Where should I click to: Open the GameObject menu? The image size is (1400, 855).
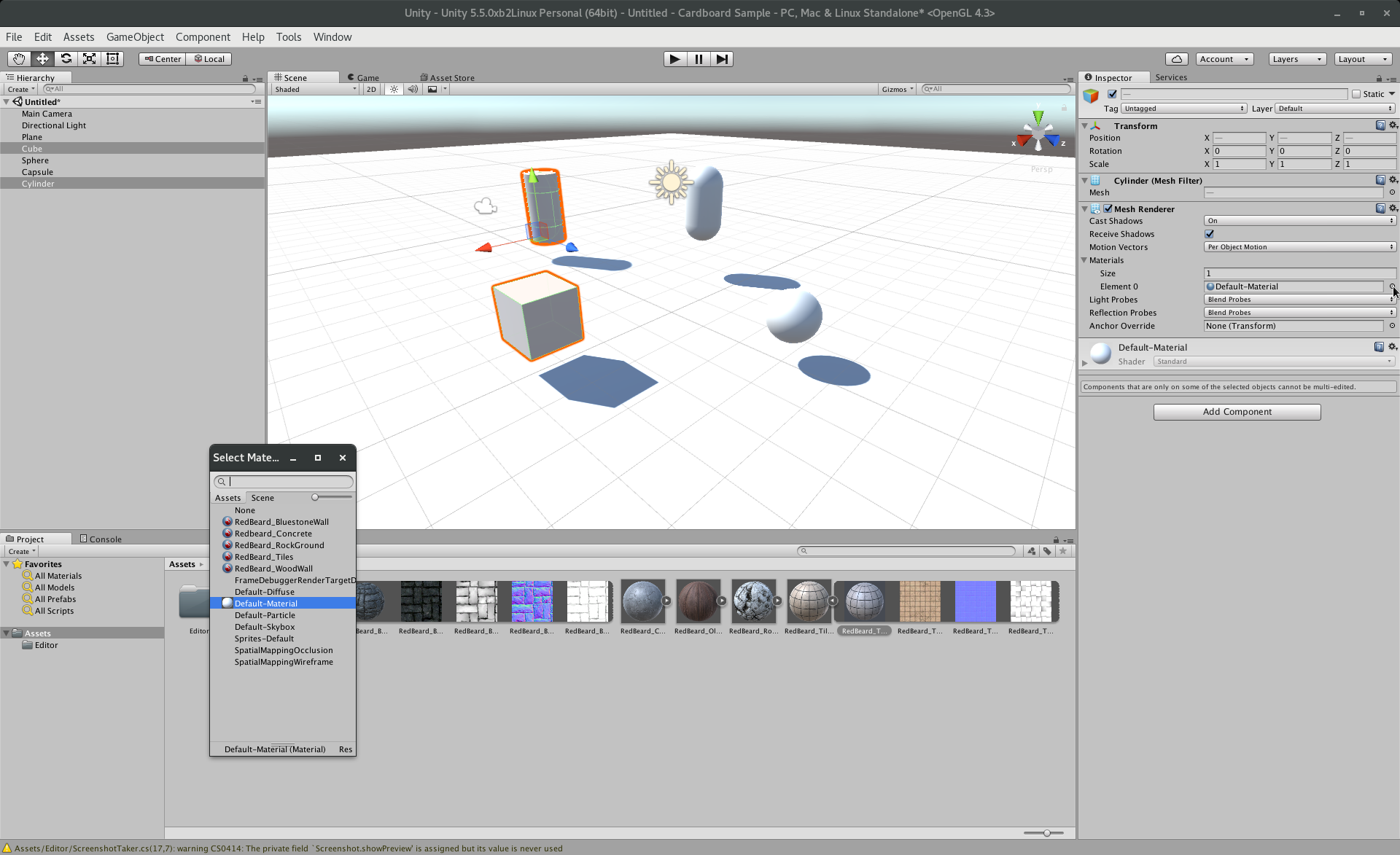[x=135, y=37]
